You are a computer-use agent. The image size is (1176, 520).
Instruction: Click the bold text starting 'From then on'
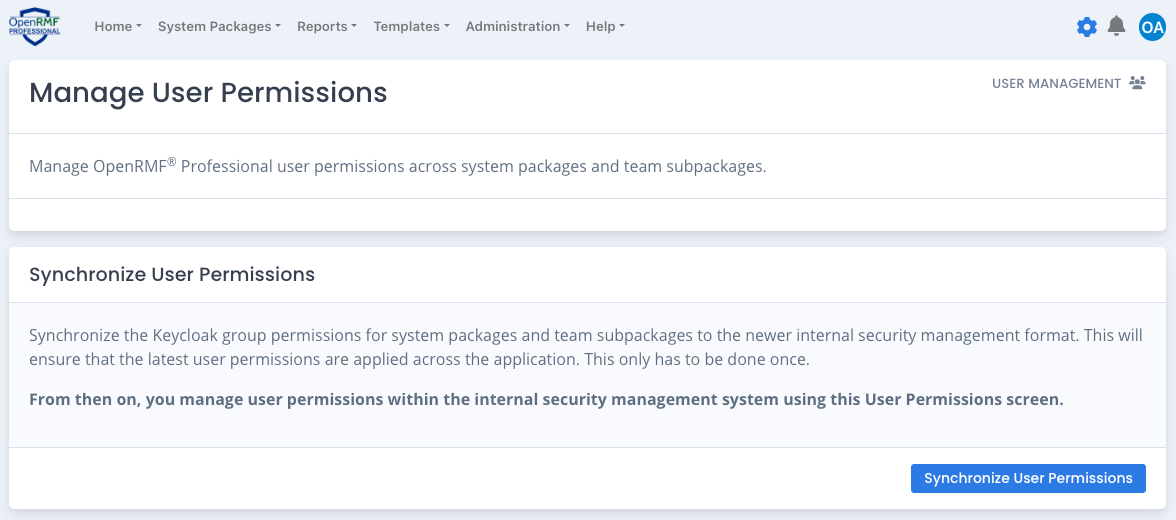pos(546,399)
